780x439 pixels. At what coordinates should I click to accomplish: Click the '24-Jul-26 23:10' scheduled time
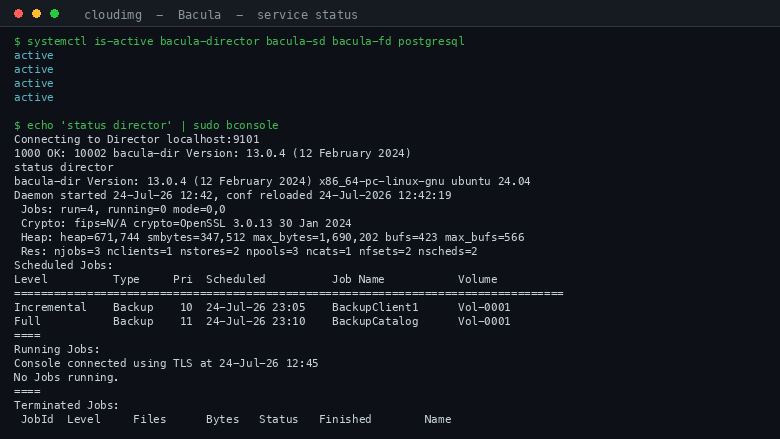[x=256, y=321]
